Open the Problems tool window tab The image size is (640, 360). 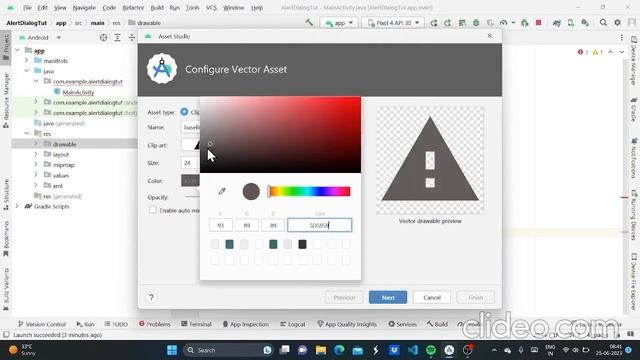154,324
